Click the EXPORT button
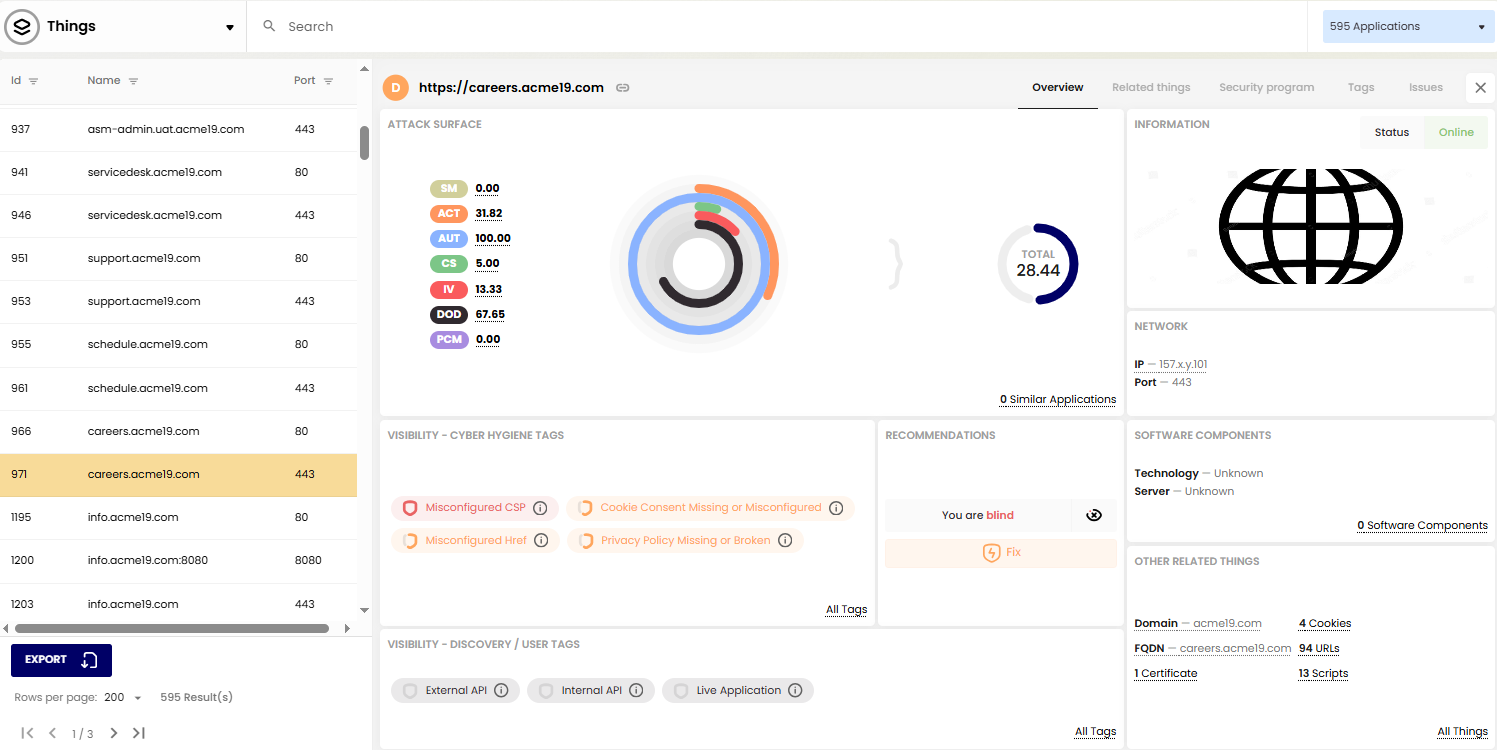The width and height of the screenshot is (1497, 750). pyautogui.click(x=61, y=660)
